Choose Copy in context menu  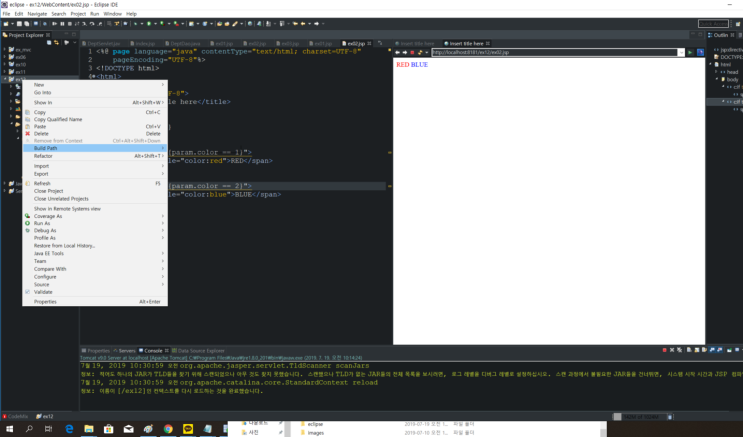click(x=95, y=112)
